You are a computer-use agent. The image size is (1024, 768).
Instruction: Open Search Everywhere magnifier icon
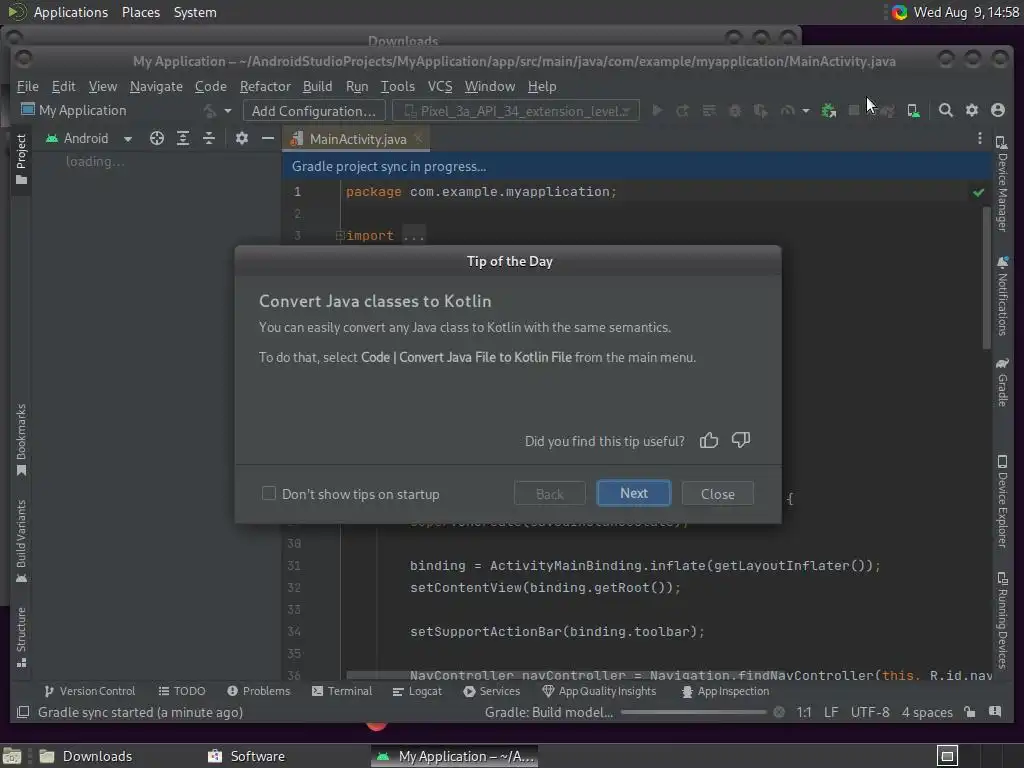pyautogui.click(x=945, y=110)
